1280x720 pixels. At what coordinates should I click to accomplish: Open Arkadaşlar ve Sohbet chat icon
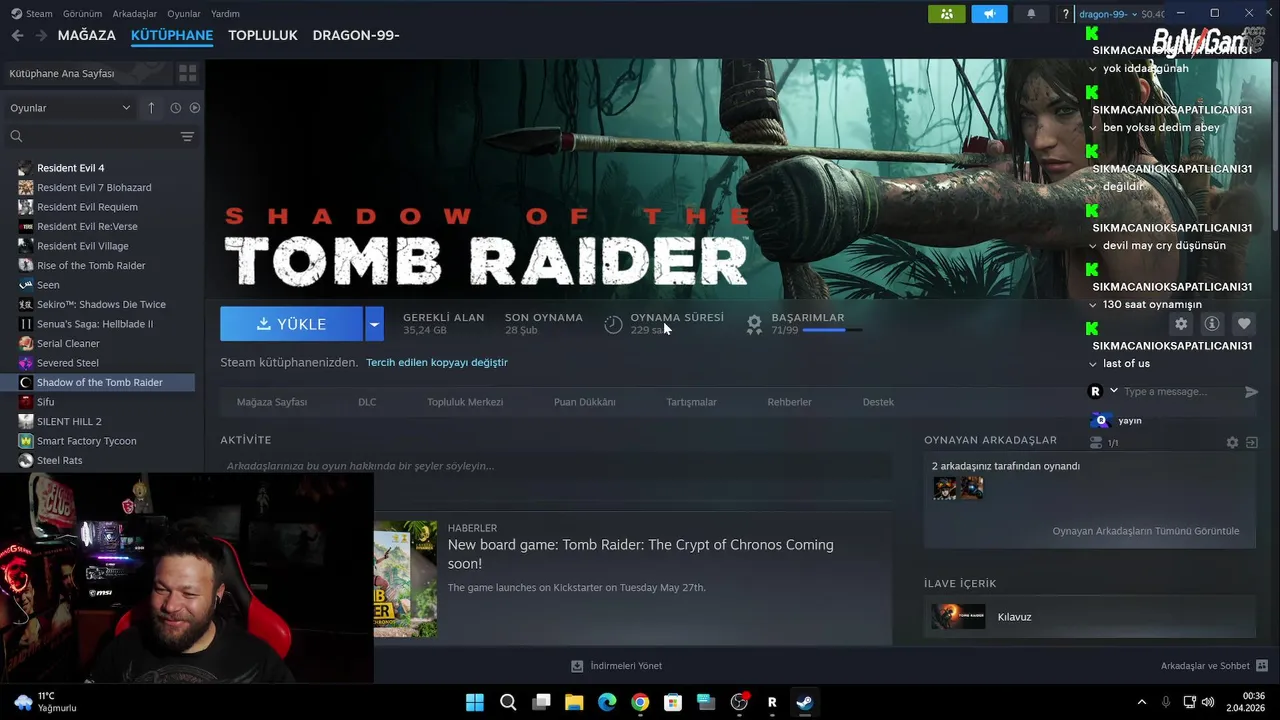click(1262, 666)
